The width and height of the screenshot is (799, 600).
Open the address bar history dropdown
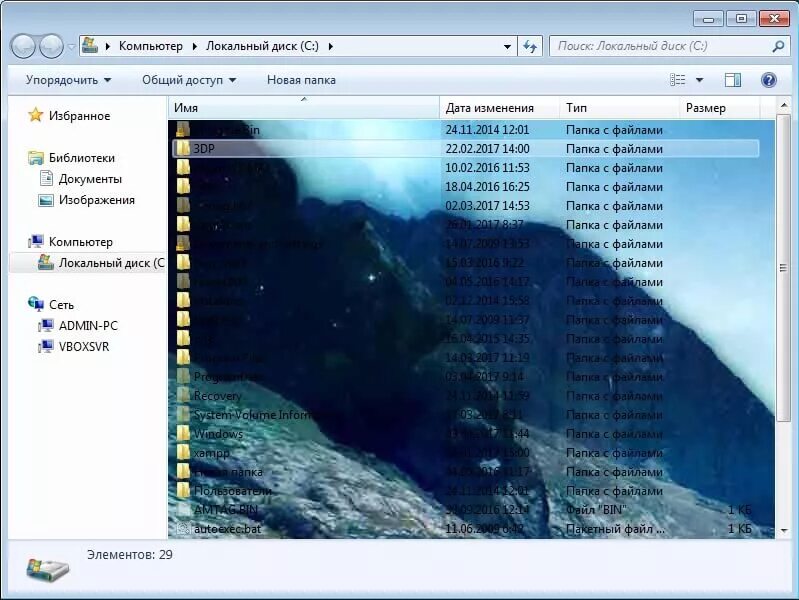pyautogui.click(x=507, y=46)
